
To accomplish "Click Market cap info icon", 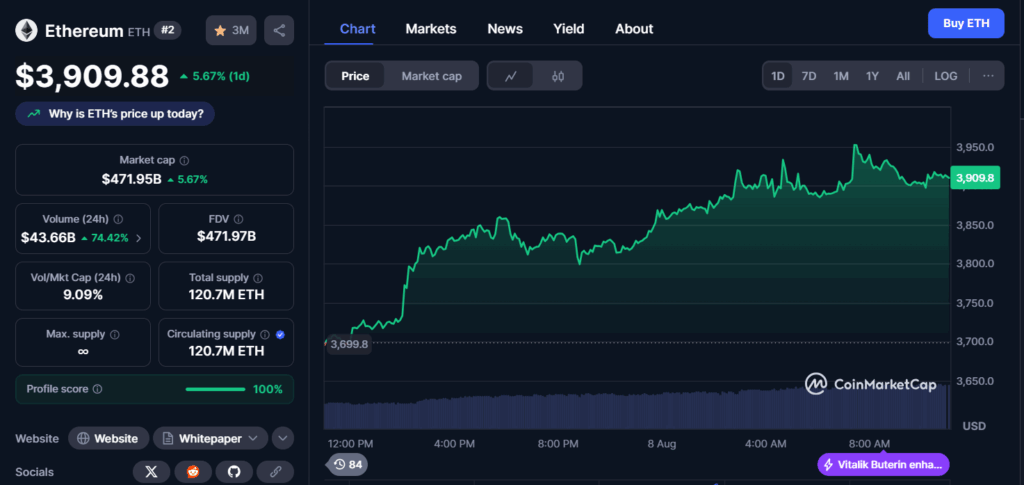I will coord(184,161).
